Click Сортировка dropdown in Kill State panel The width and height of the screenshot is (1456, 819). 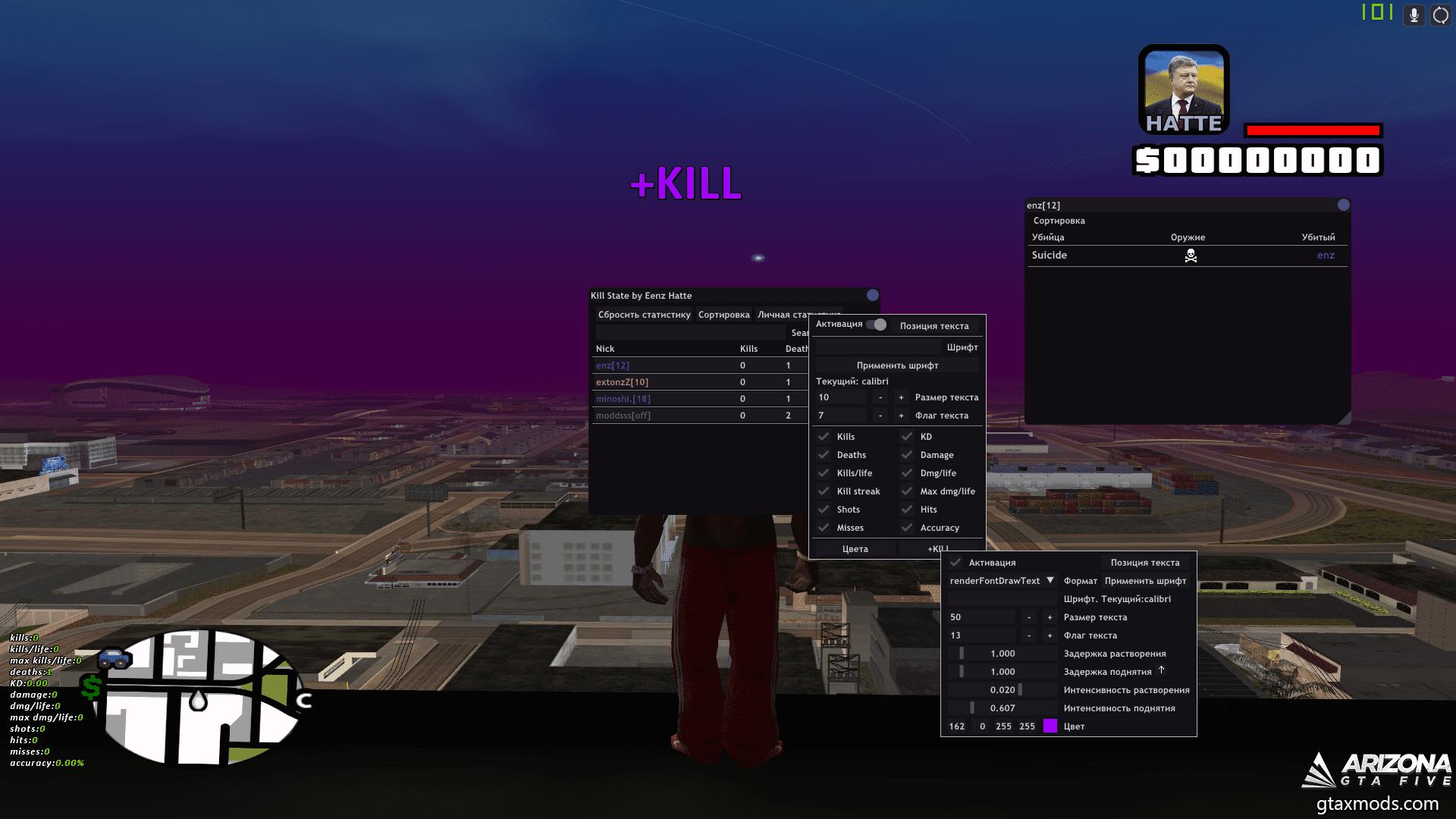pyautogui.click(x=723, y=313)
